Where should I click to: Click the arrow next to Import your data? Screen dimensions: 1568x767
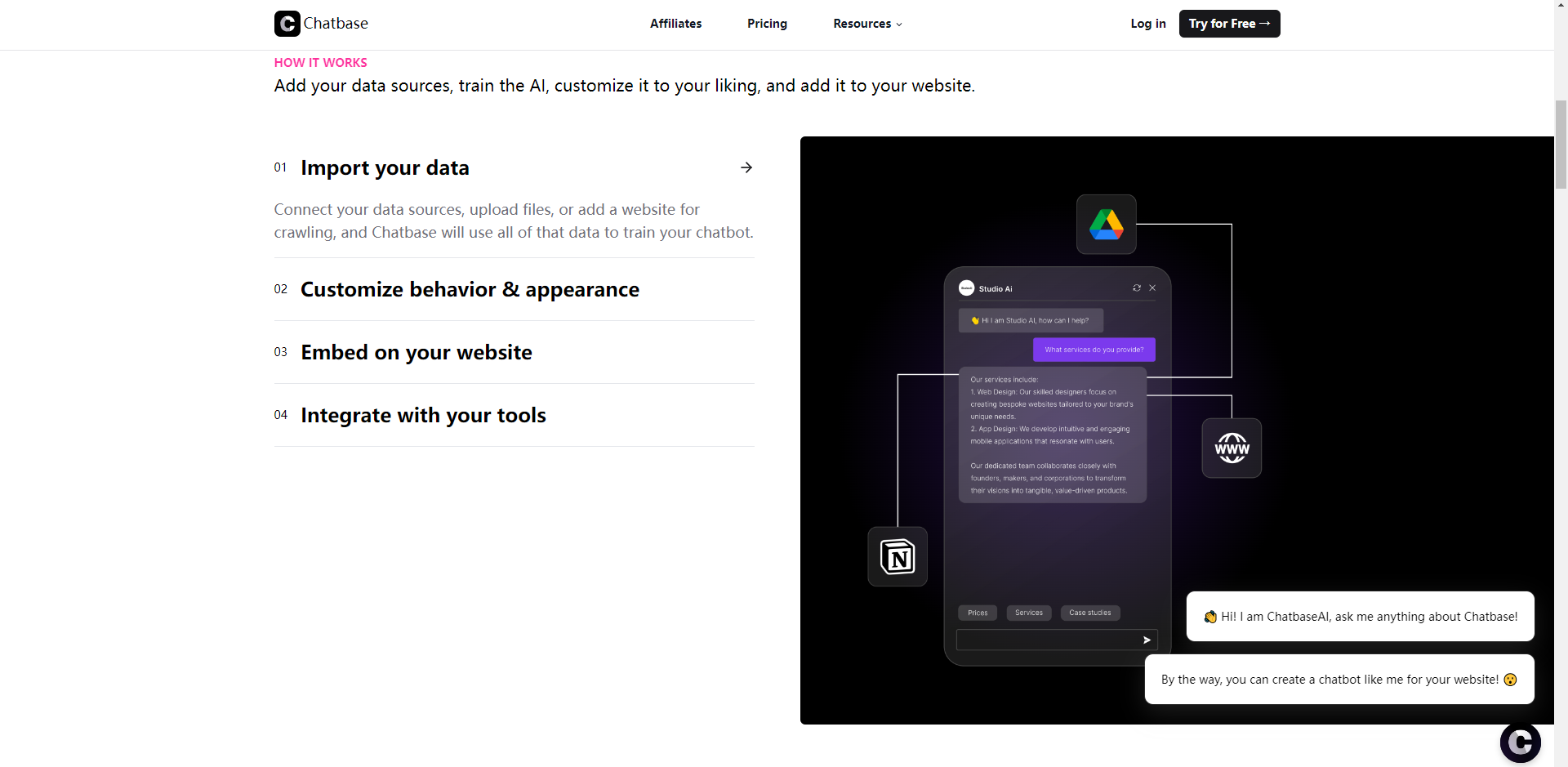tap(746, 167)
